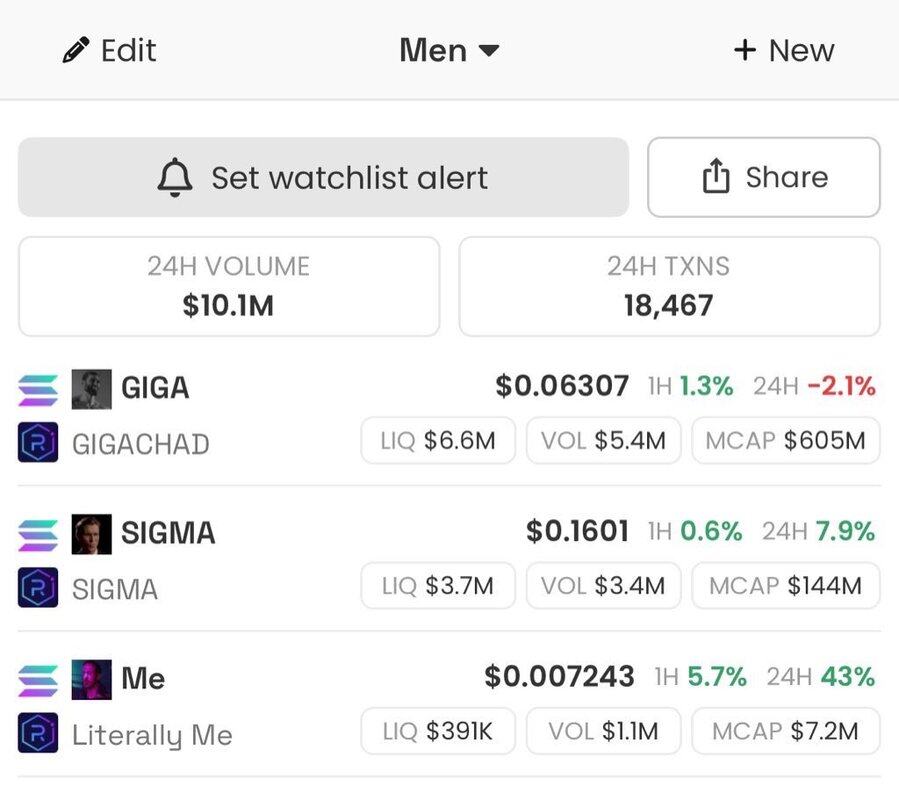Screen dimensions: 899x800
Task: Click the Solana chain icon beside SIGMA
Action: pyautogui.click(x=38, y=534)
